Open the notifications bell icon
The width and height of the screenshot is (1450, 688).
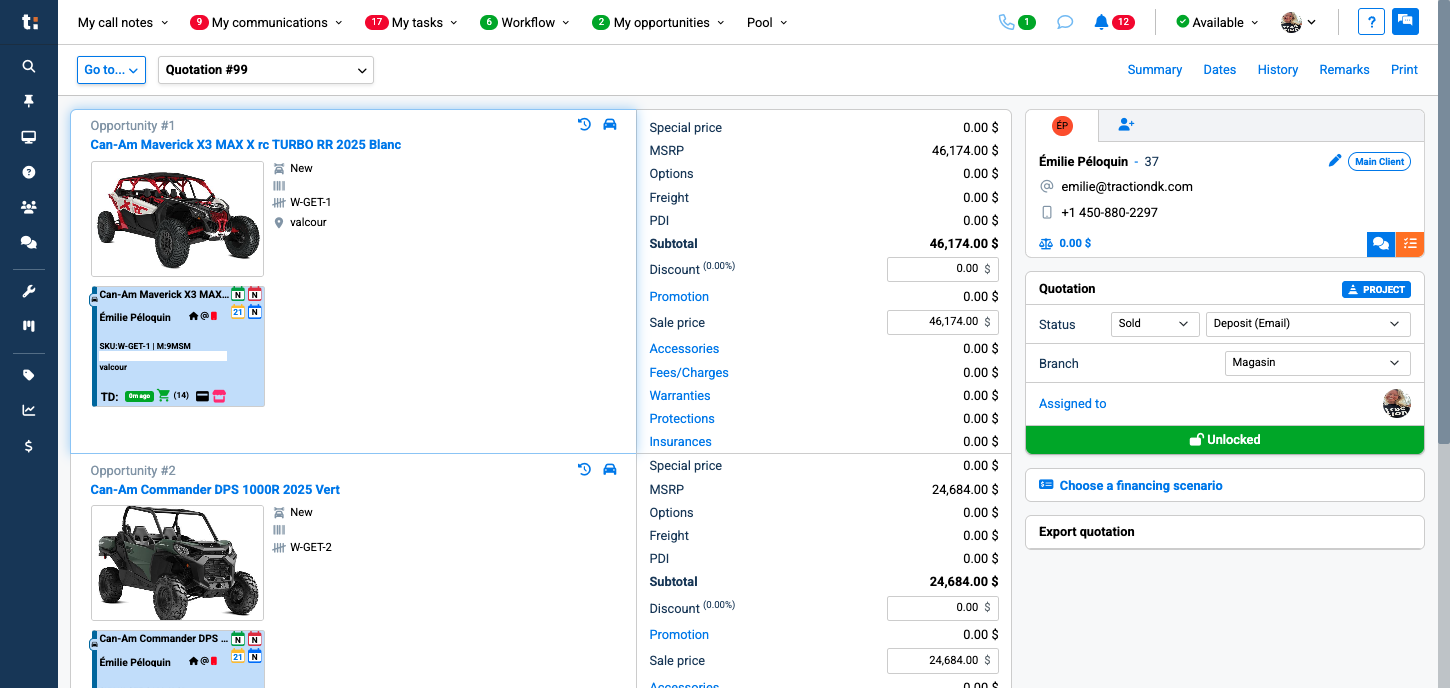pos(1101,22)
